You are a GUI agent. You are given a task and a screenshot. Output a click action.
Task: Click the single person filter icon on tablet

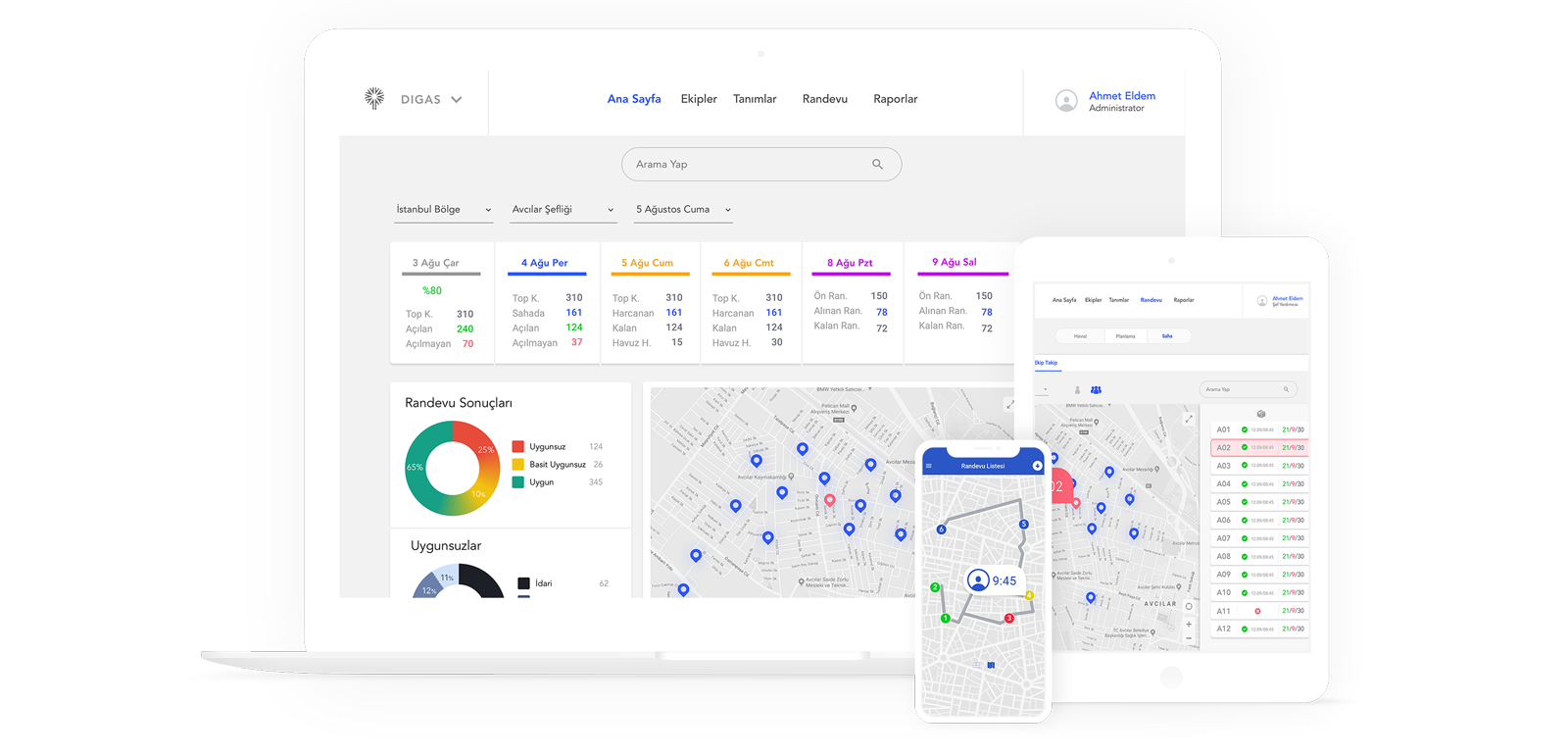click(1077, 390)
